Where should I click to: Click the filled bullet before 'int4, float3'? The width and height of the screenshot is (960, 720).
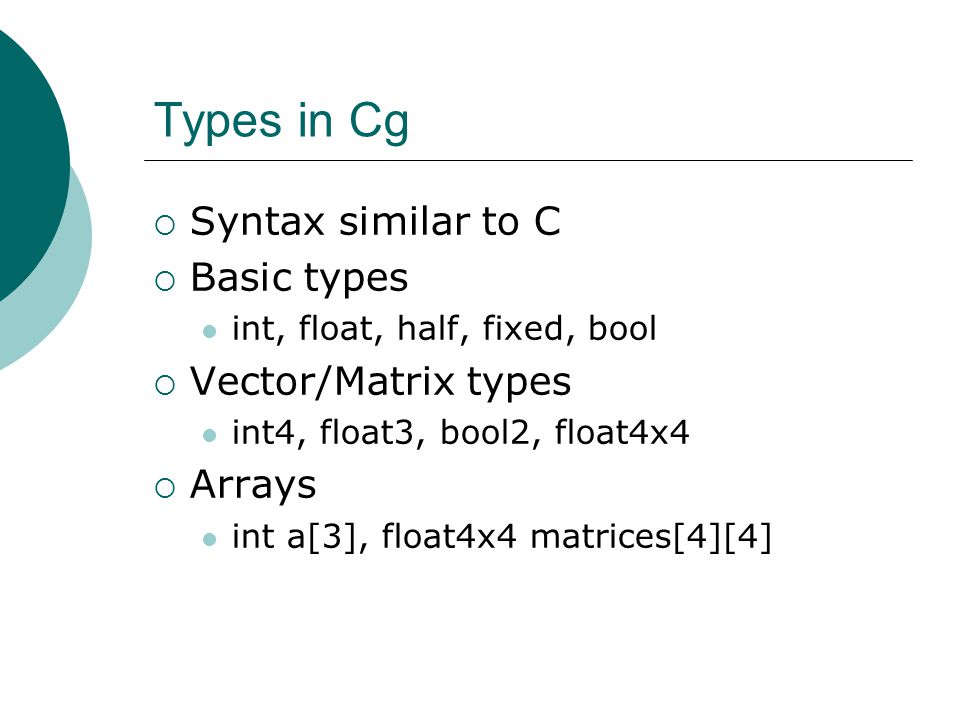click(209, 435)
